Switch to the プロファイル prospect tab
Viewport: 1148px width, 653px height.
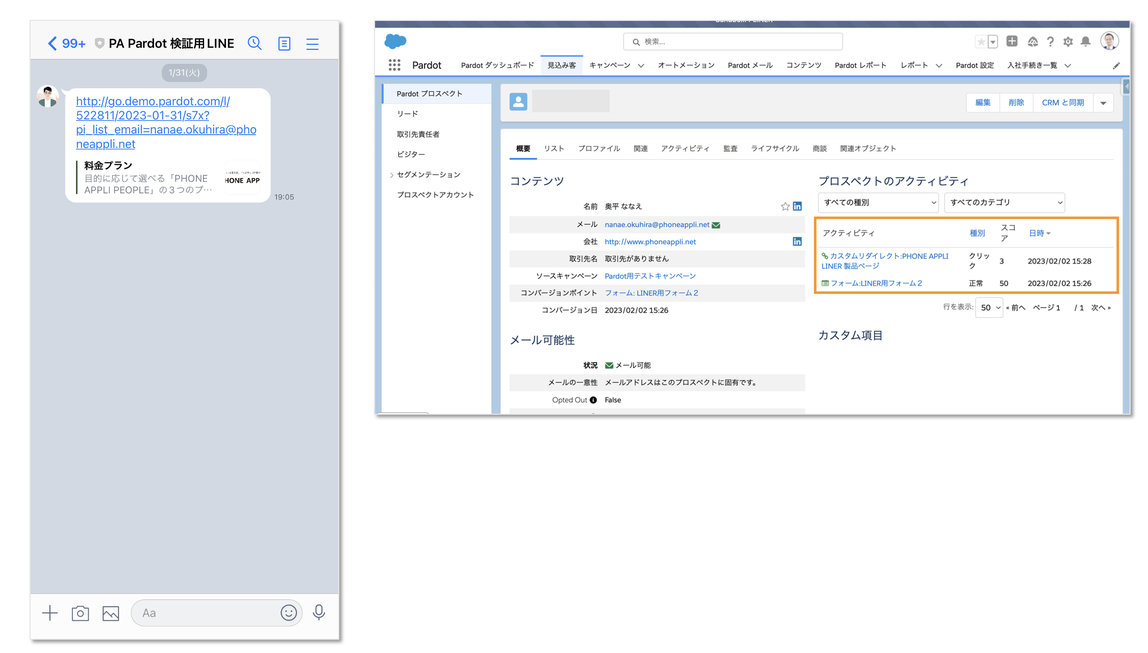tap(599, 149)
